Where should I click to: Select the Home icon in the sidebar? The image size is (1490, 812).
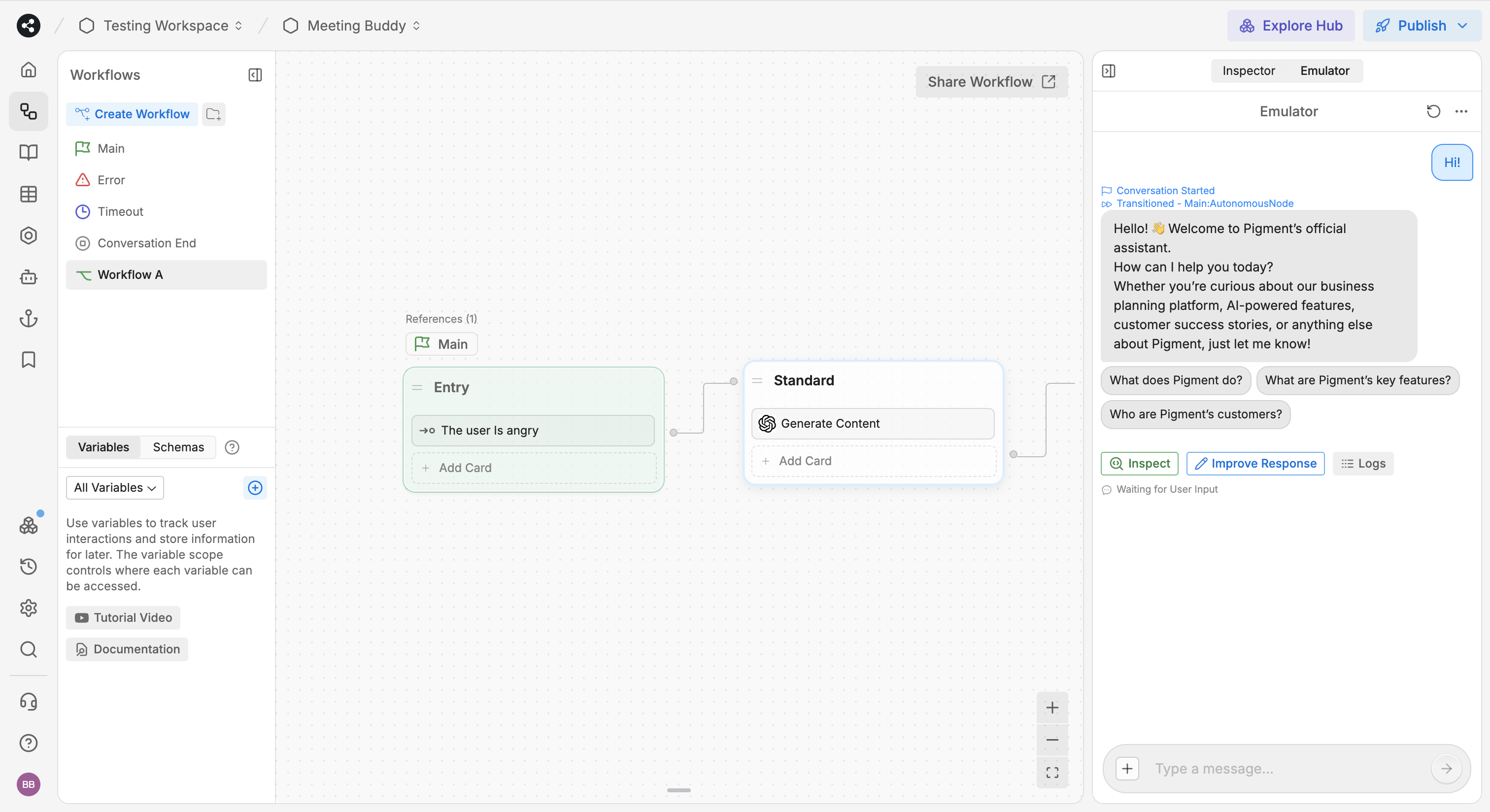tap(28, 69)
